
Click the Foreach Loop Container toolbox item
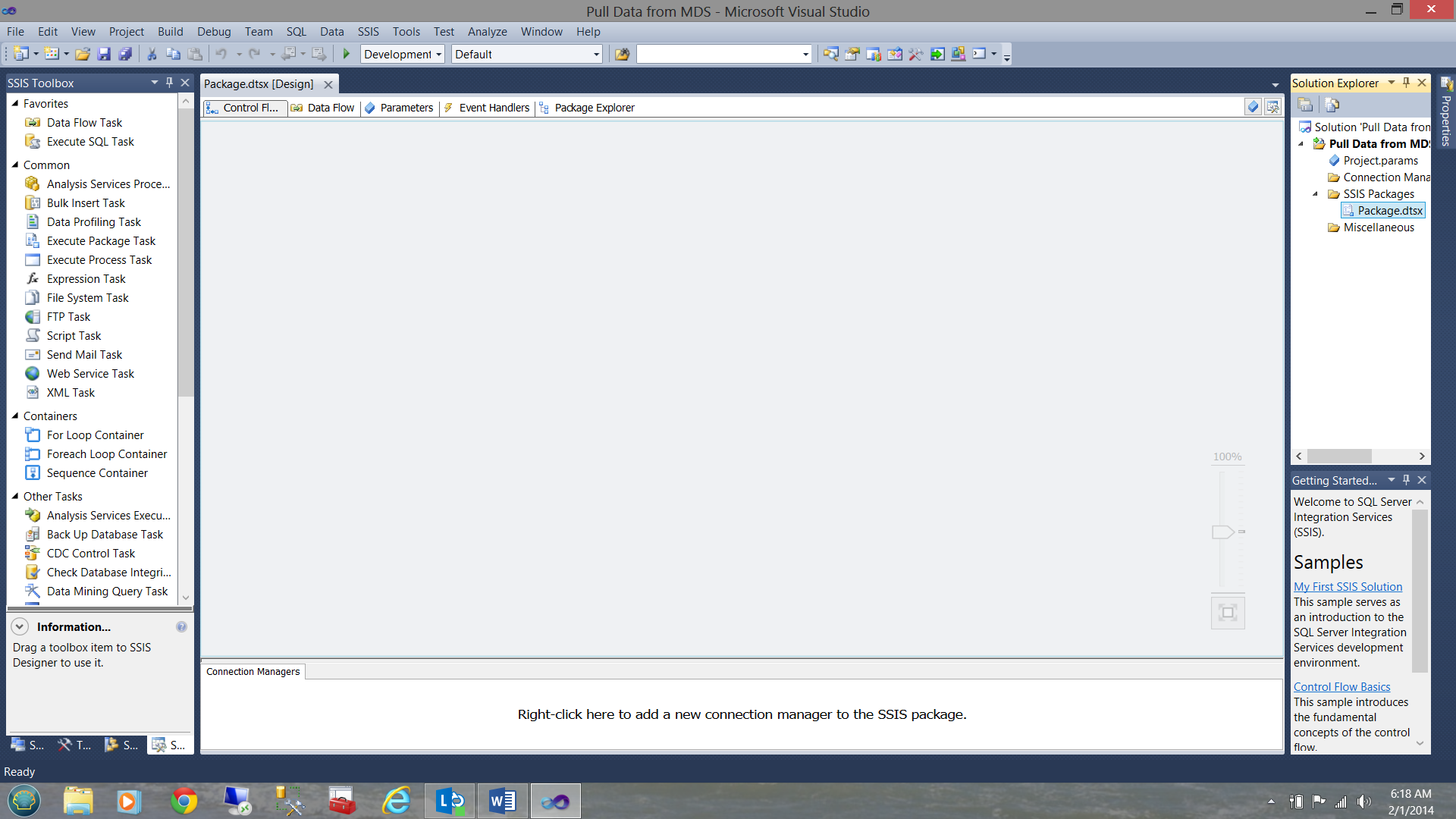pos(106,454)
